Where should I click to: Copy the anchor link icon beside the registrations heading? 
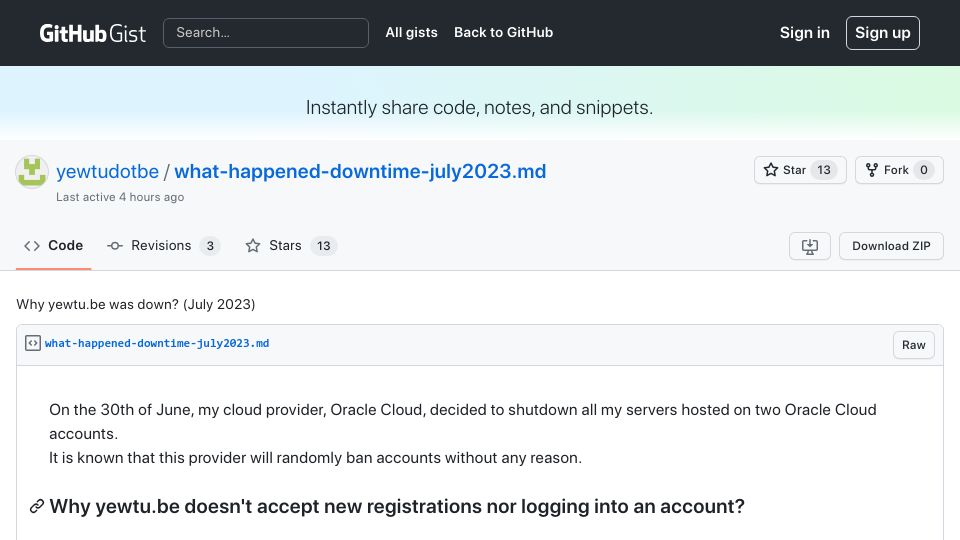click(x=37, y=506)
